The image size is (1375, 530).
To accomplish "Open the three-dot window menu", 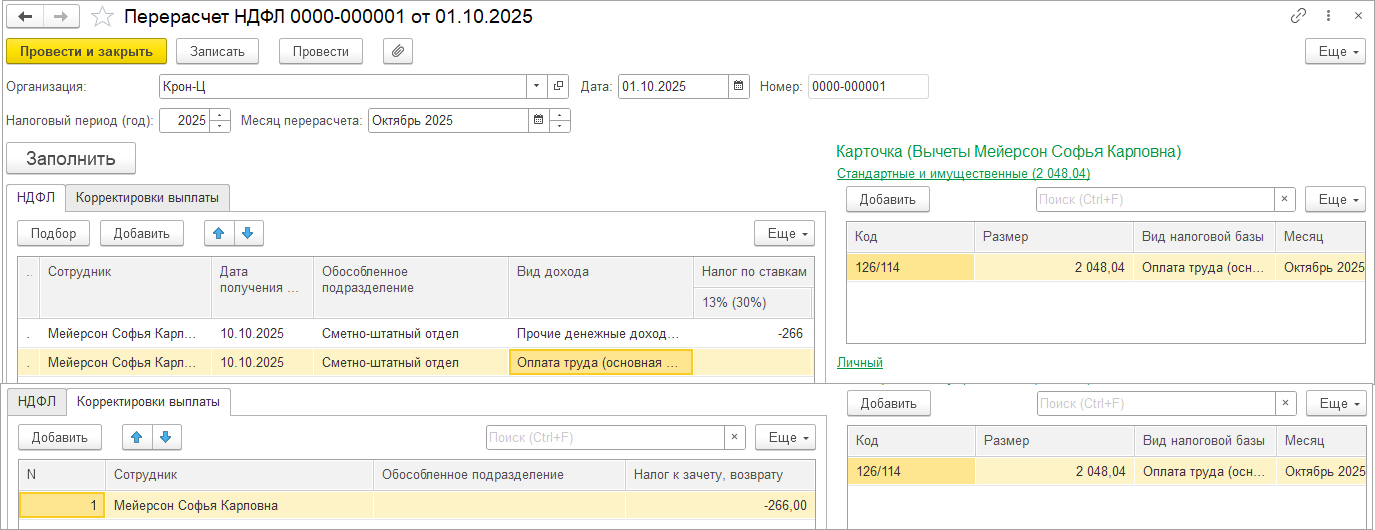I will (x=1328, y=16).
